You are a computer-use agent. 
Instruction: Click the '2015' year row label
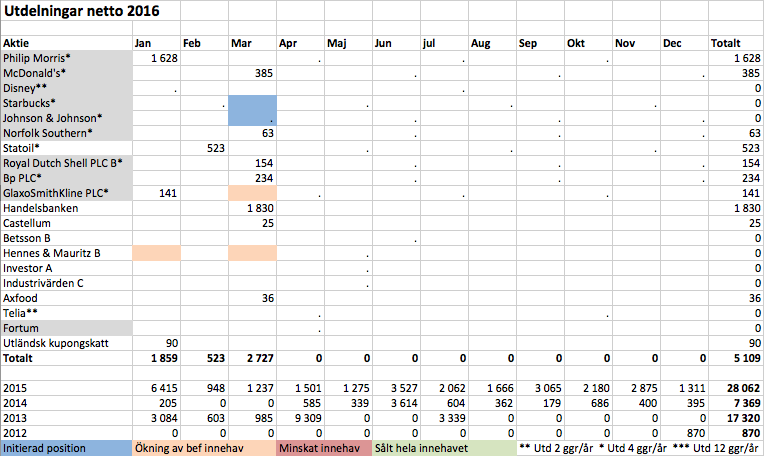66,388
